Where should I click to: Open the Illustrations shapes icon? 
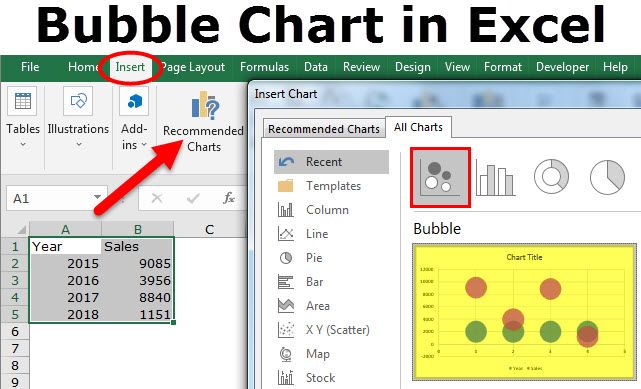[x=78, y=101]
